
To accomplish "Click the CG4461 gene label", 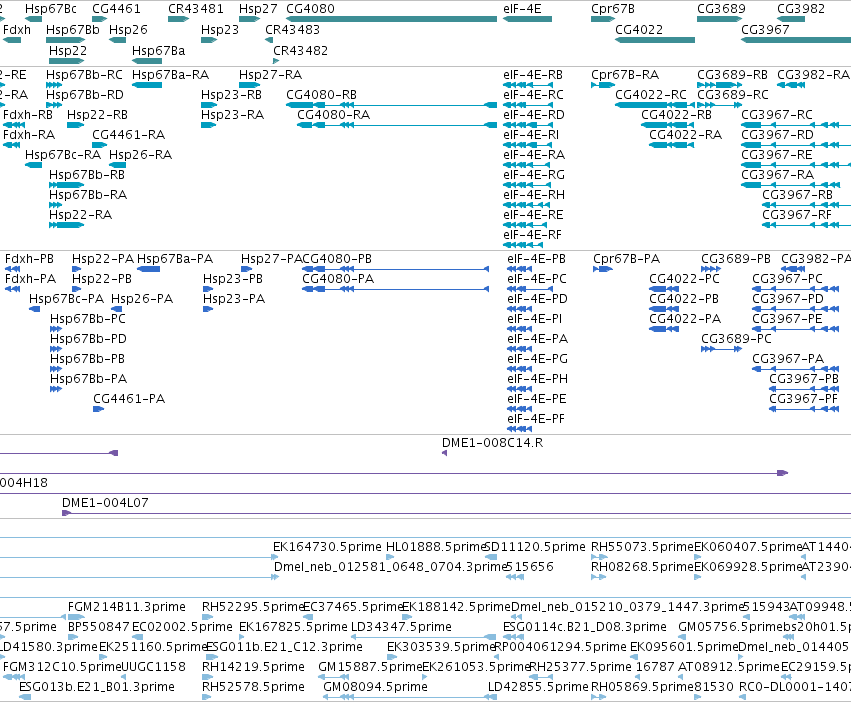I will coord(116,9).
